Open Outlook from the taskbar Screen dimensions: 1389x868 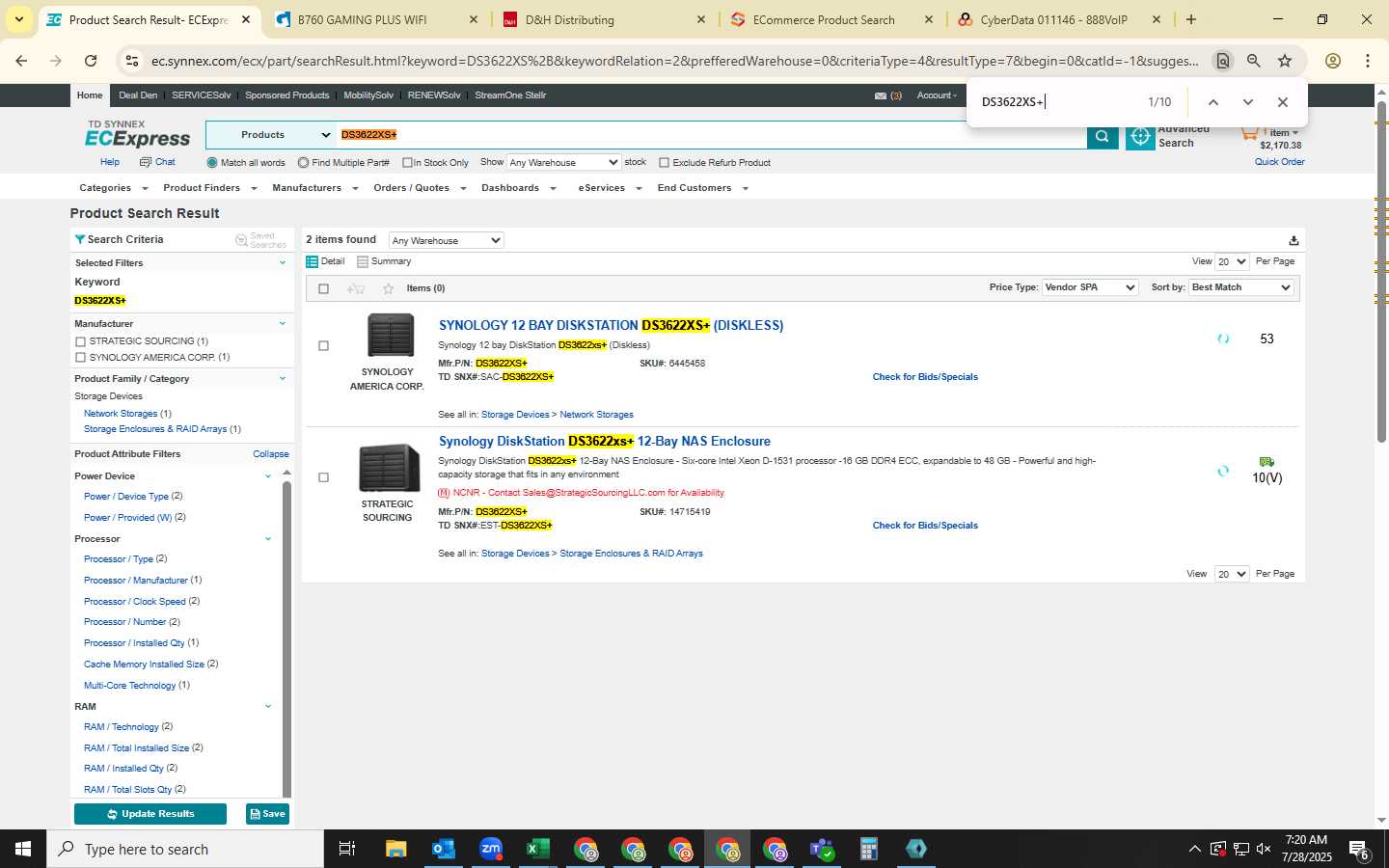click(444, 849)
